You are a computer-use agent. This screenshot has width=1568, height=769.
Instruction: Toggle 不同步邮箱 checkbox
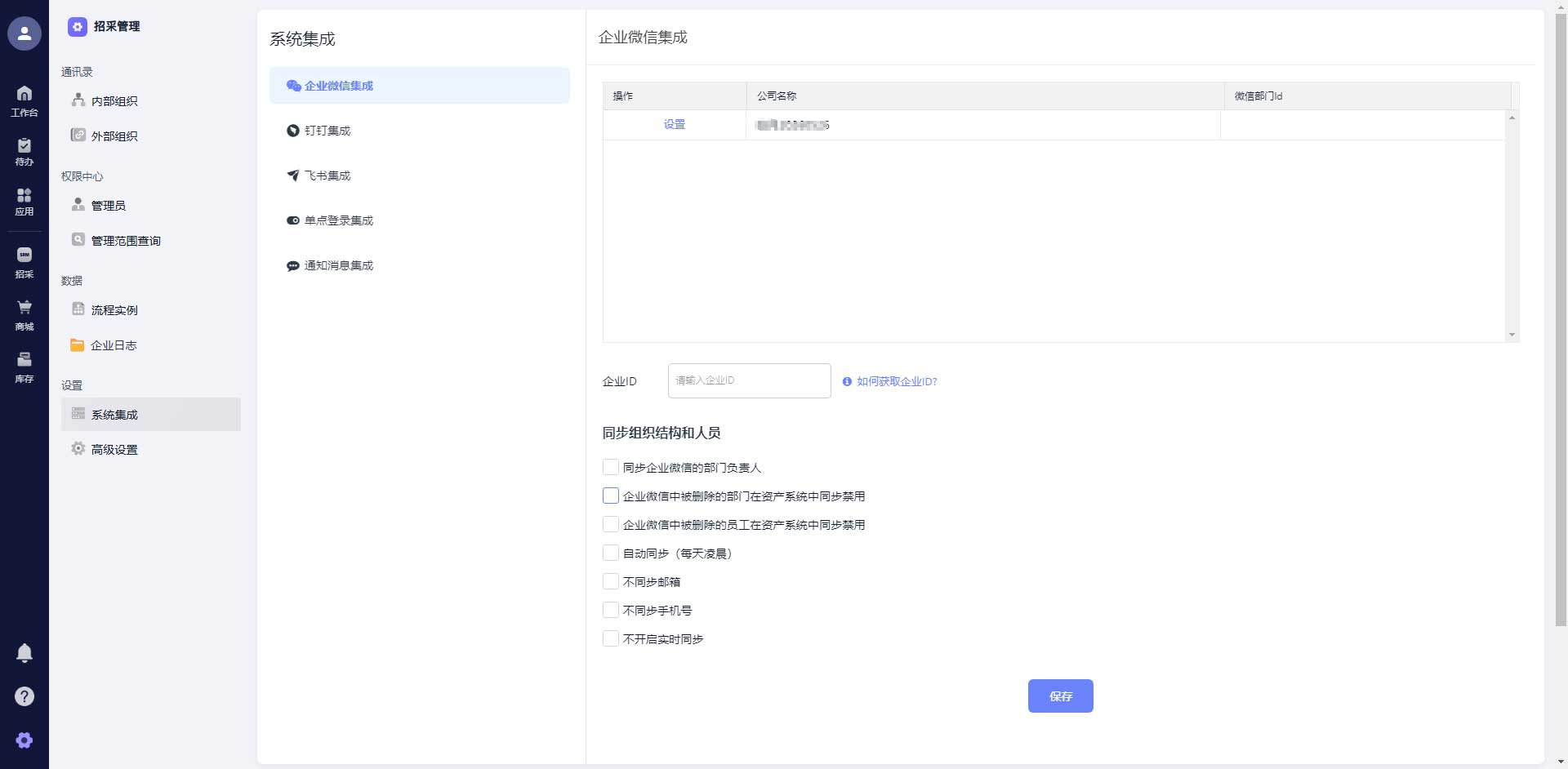(611, 581)
